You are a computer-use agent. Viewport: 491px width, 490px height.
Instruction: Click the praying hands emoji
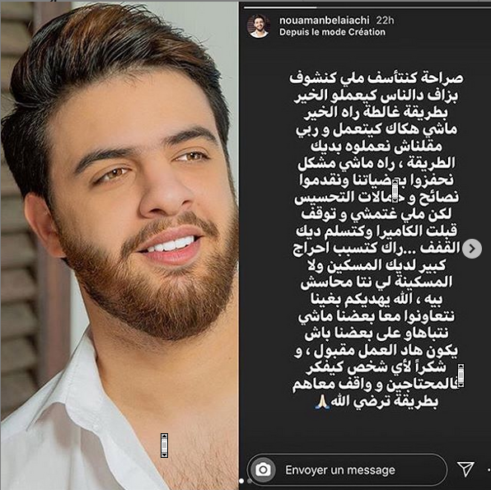[x=323, y=402]
